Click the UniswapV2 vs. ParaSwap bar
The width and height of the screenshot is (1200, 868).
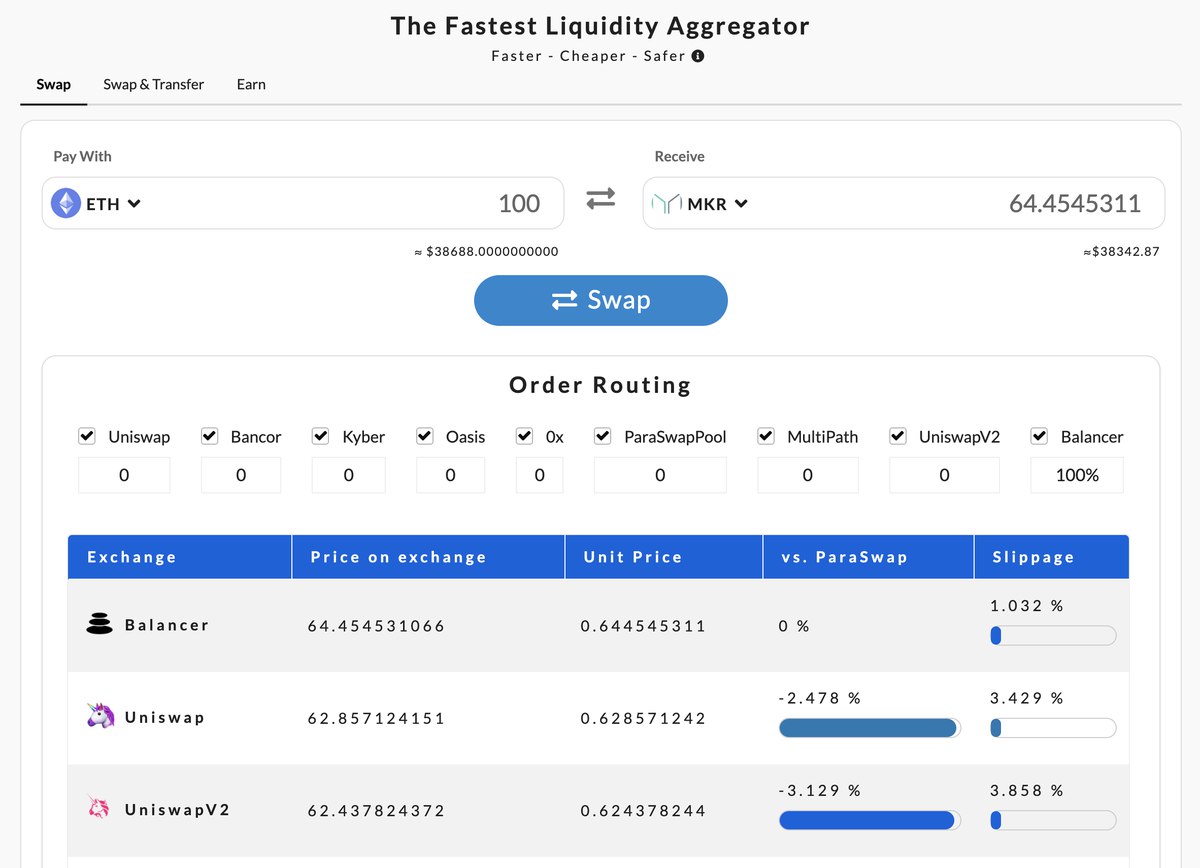pos(869,820)
